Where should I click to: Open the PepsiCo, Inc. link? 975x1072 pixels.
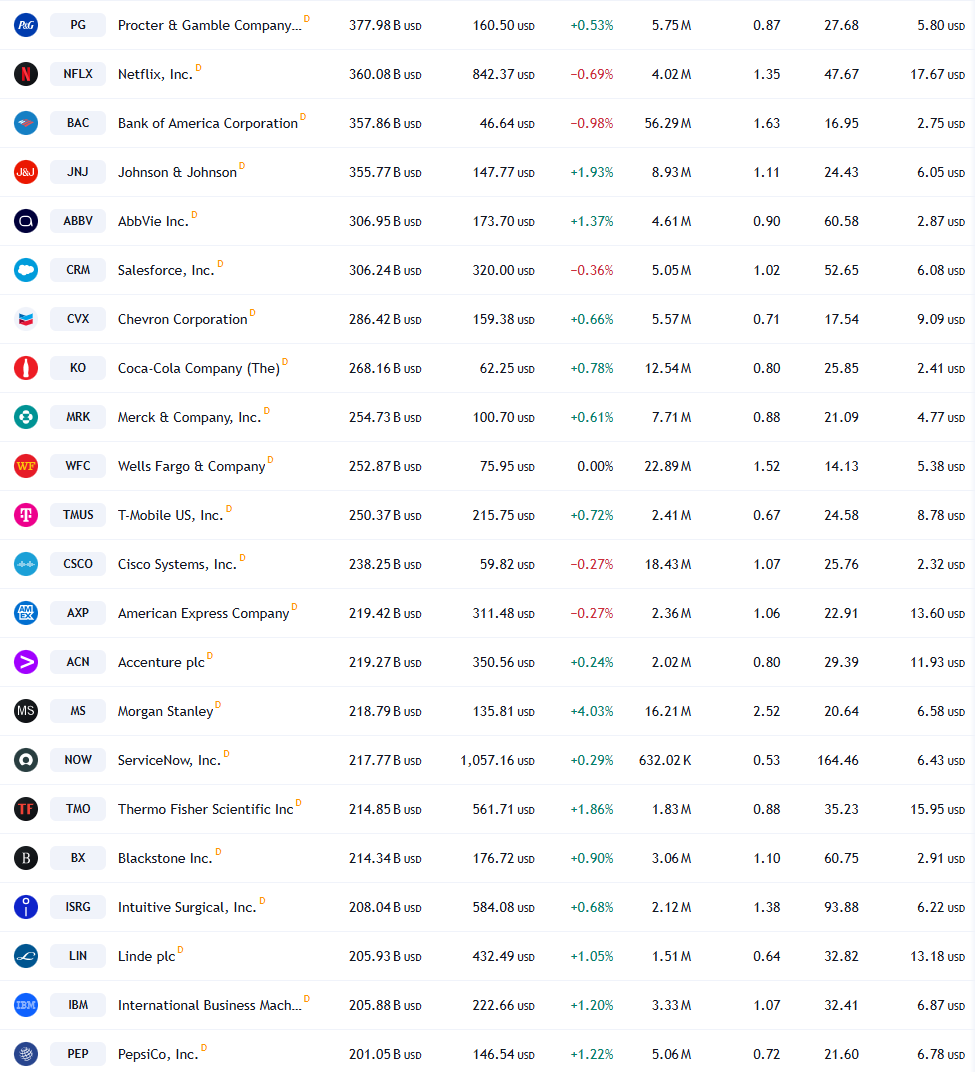pos(158,1055)
